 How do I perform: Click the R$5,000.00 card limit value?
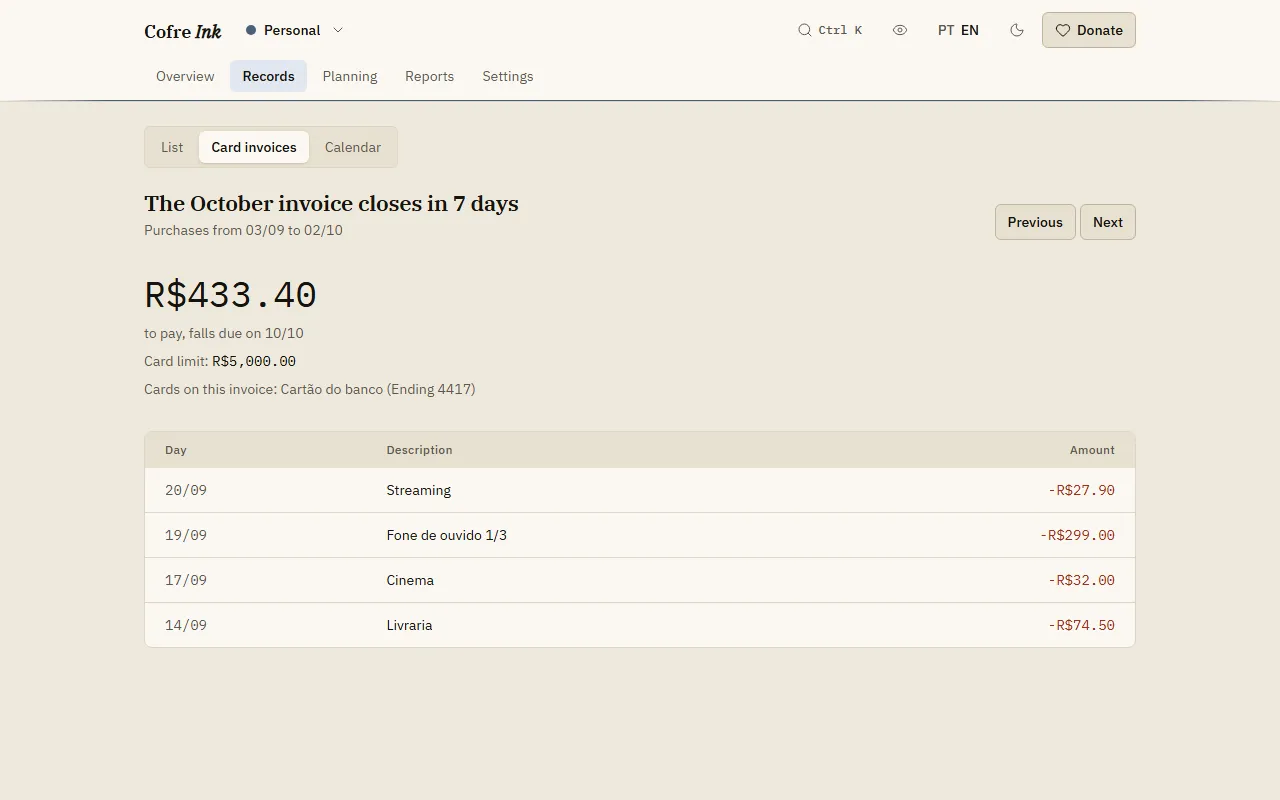coord(254,361)
